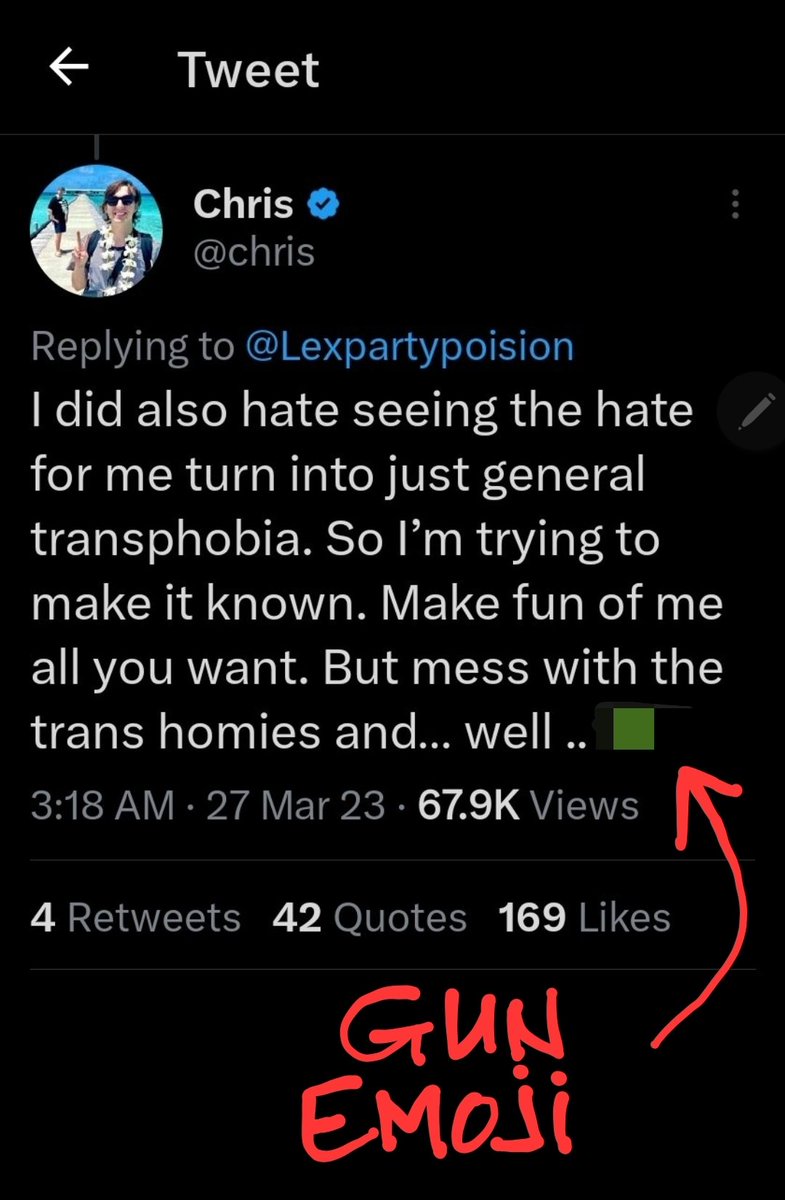Click the 'Replying to' label text

[131, 346]
